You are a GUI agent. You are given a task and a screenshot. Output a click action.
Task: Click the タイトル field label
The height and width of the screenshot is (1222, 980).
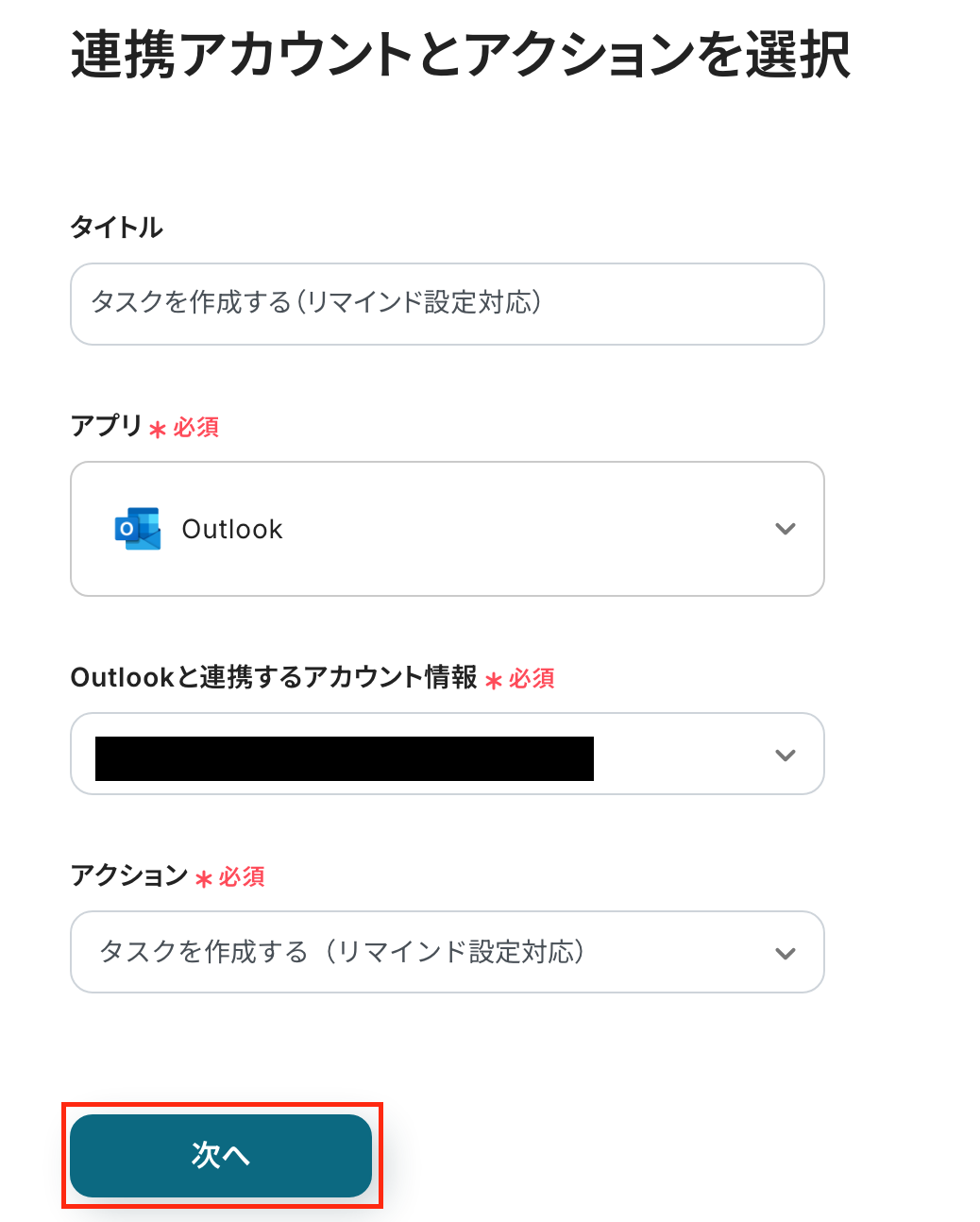click(117, 228)
